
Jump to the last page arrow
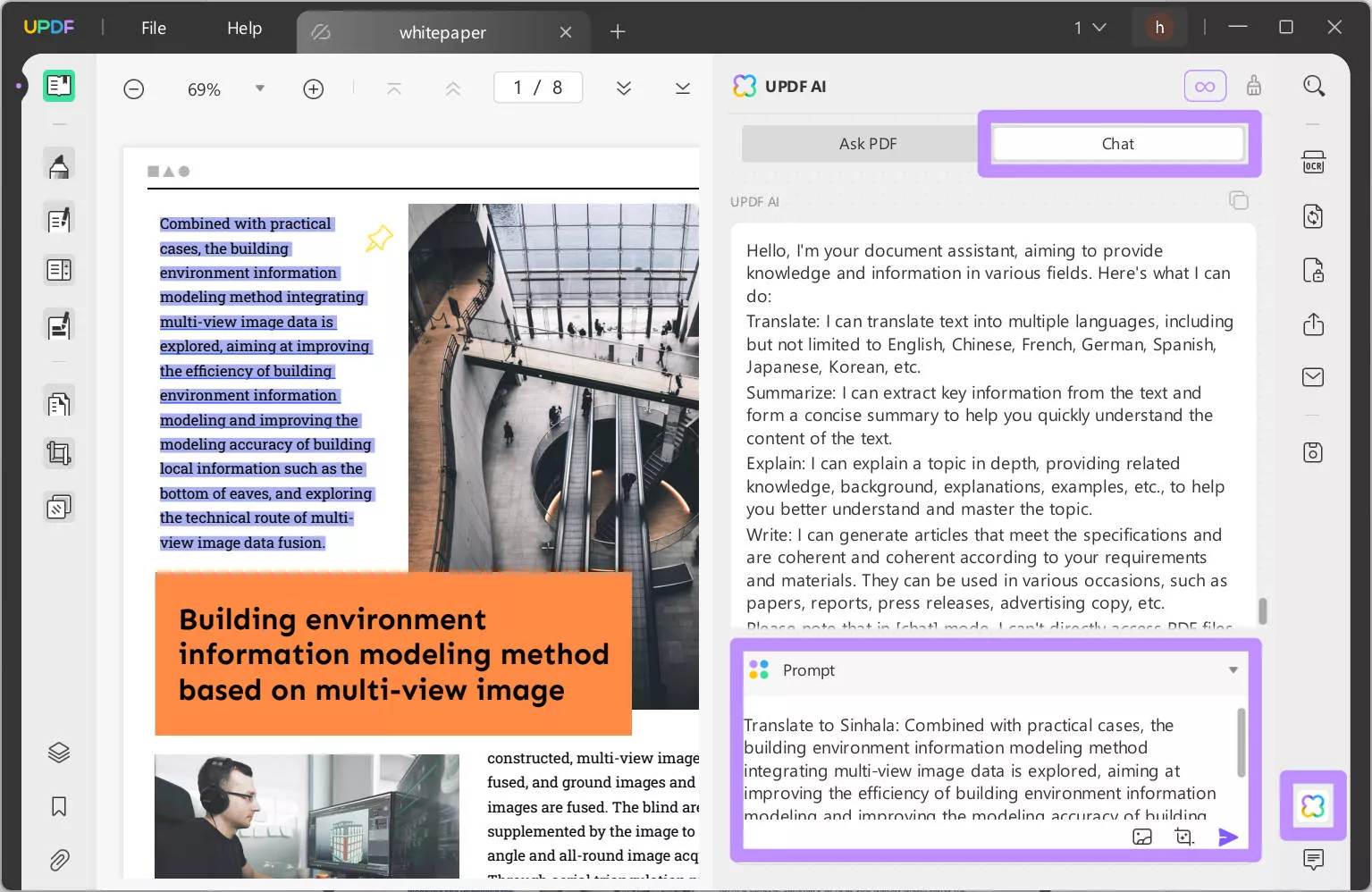683,88
